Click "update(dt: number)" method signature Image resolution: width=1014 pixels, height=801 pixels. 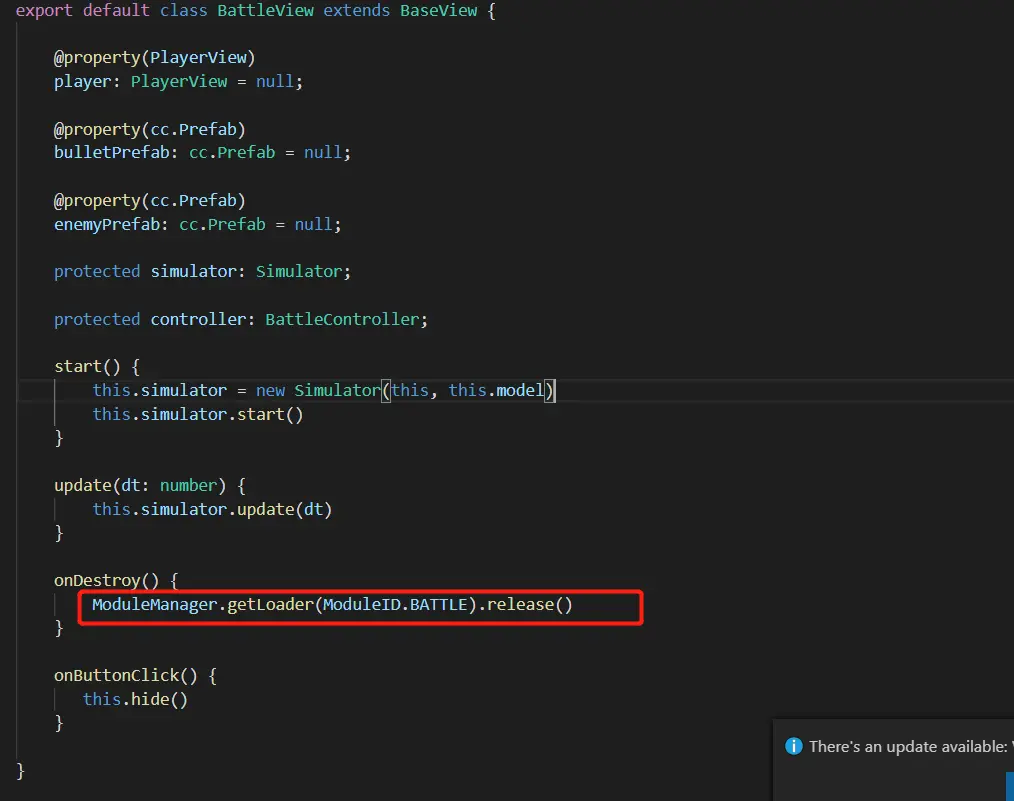140,486
